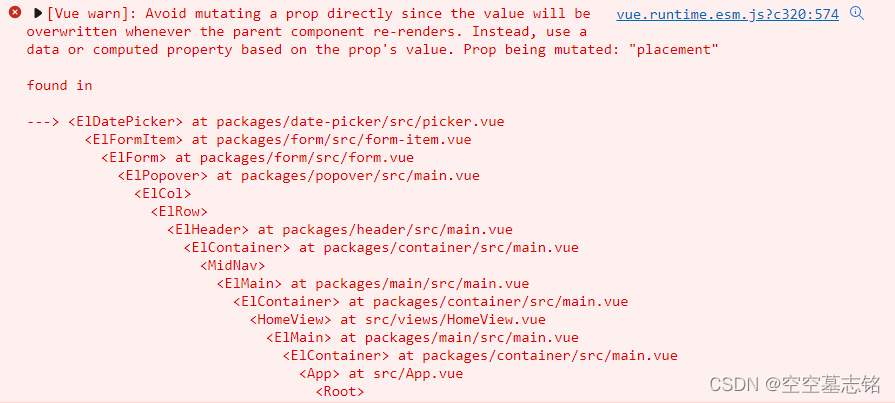Click the CSDN watermark text
Viewport: 895px width, 403px height.
click(x=795, y=384)
